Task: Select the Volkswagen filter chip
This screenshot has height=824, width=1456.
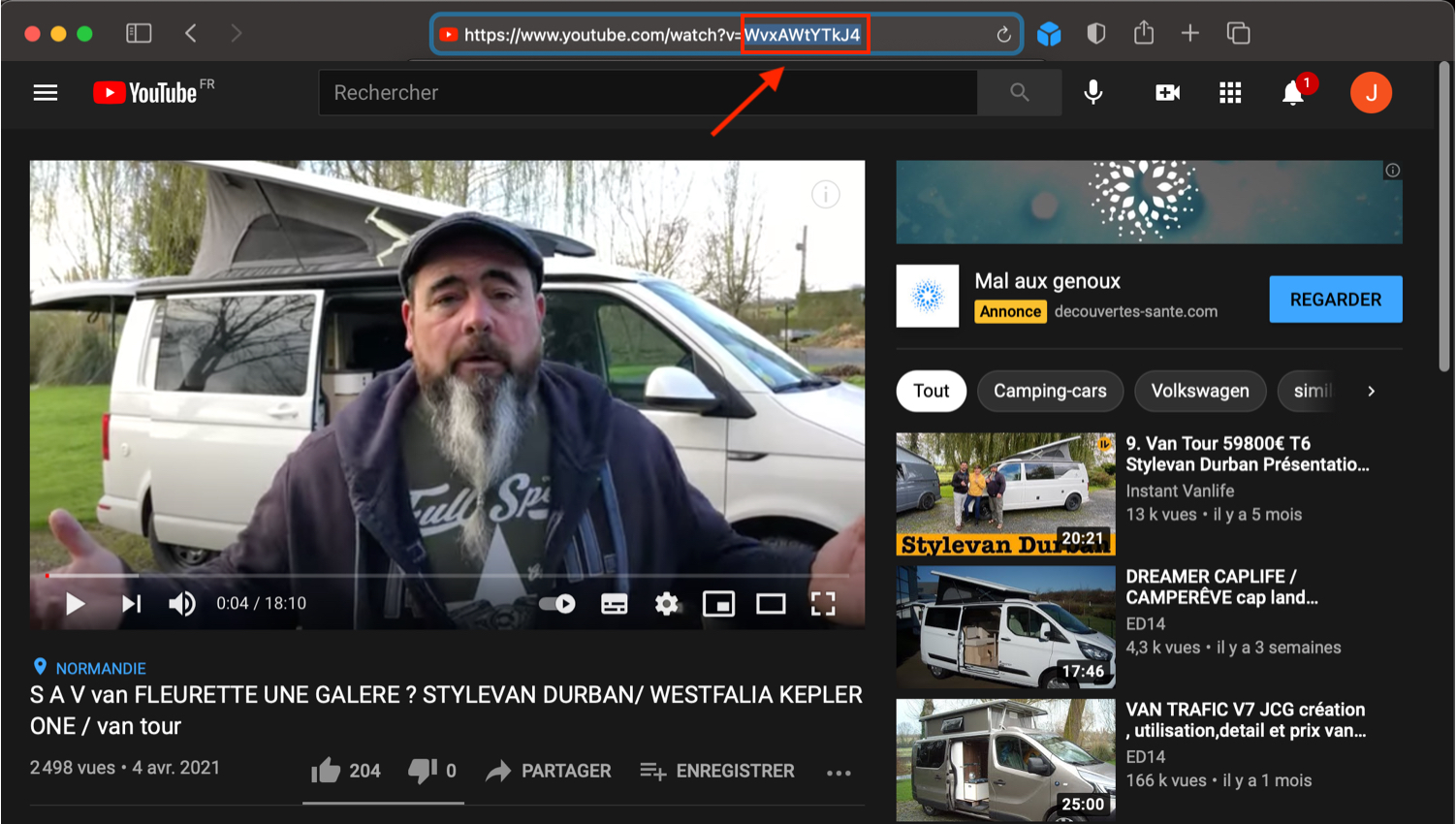Action: coord(1200,391)
